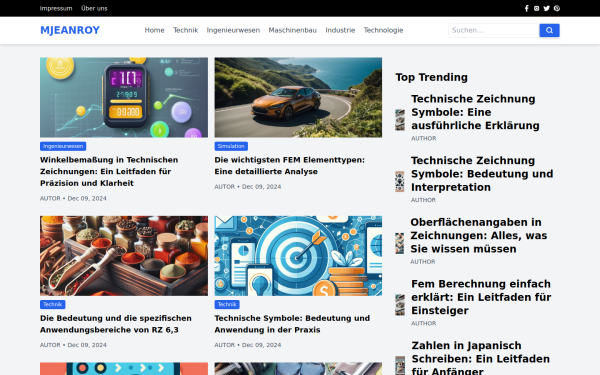This screenshot has height=375, width=600.
Task: Navigate to the Industrie section
Action: (x=340, y=30)
